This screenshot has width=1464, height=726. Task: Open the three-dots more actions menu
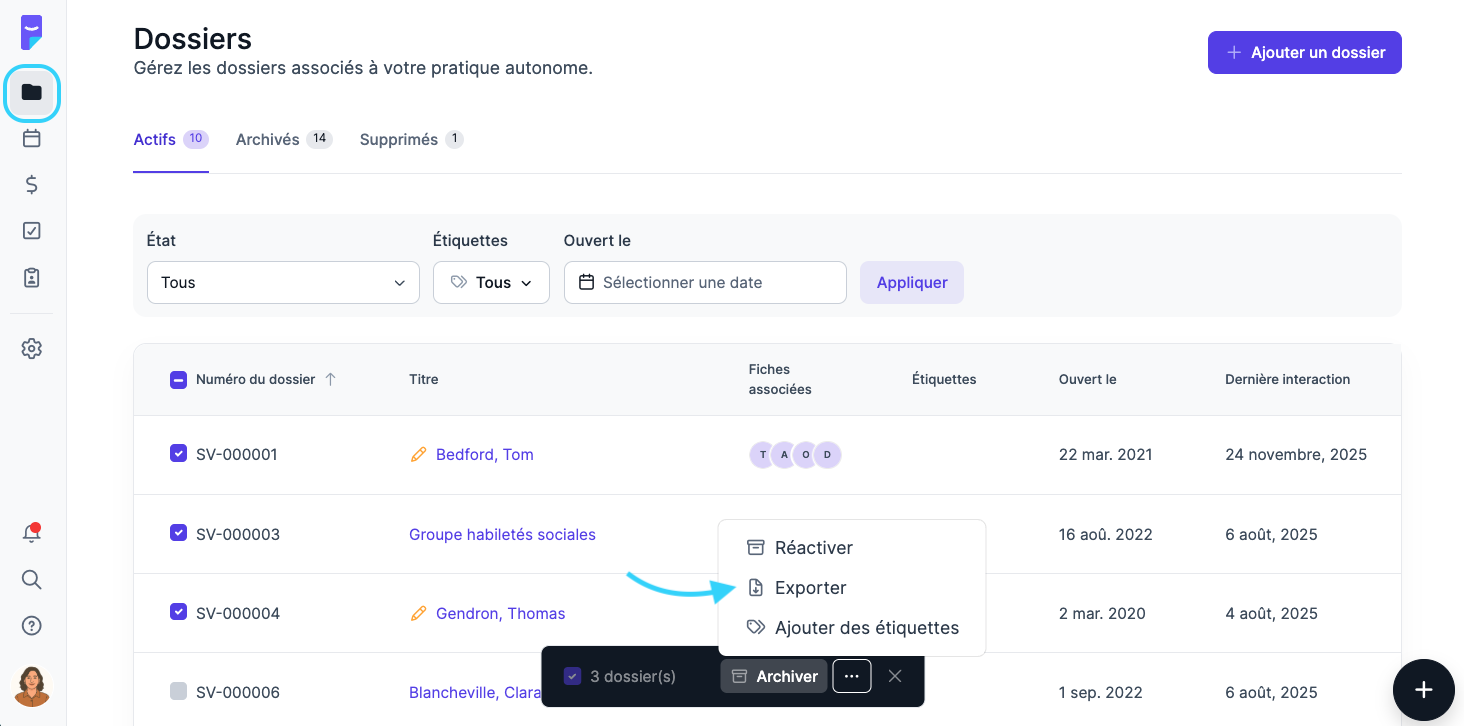(851, 676)
